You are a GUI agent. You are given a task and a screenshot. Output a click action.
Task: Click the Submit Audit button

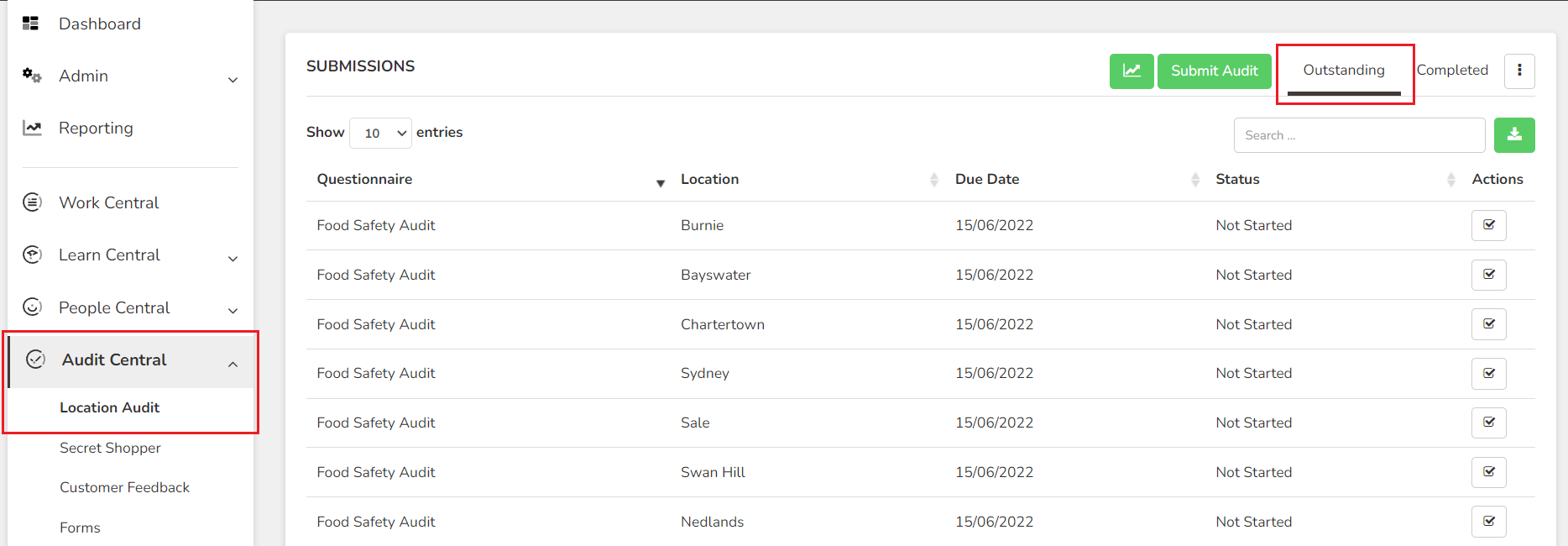tap(1215, 71)
